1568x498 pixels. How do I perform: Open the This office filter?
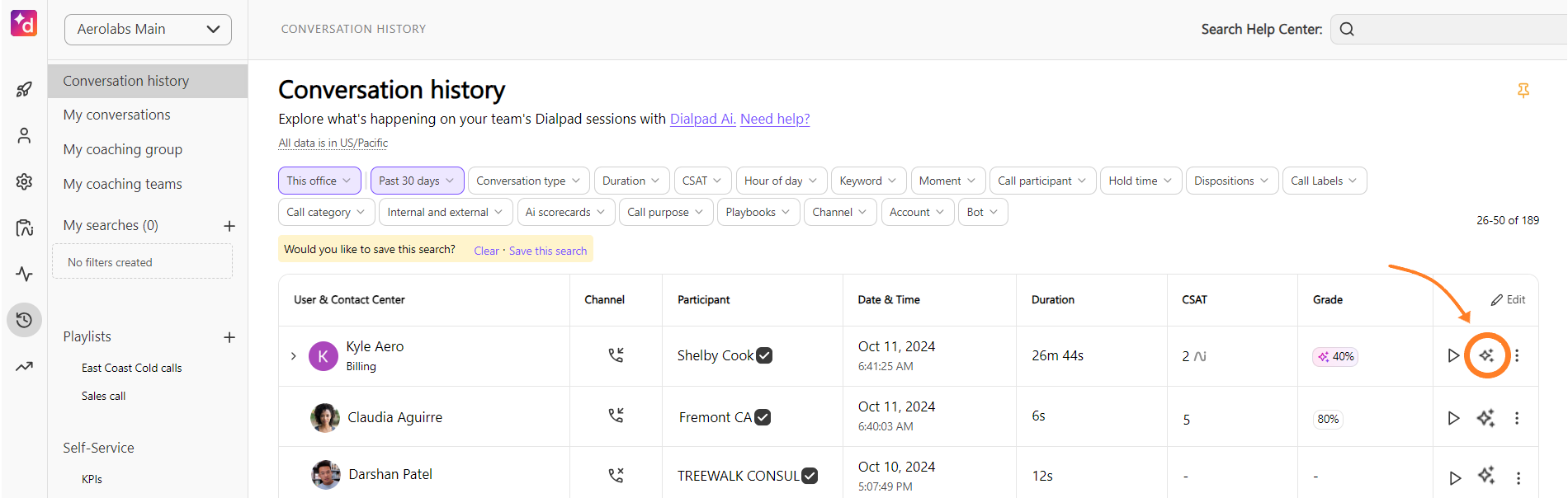point(319,181)
